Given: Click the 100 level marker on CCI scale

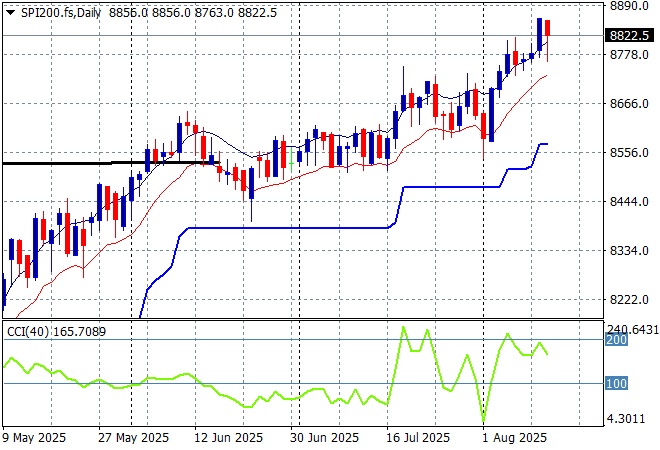Looking at the screenshot, I should pyautogui.click(x=617, y=384).
